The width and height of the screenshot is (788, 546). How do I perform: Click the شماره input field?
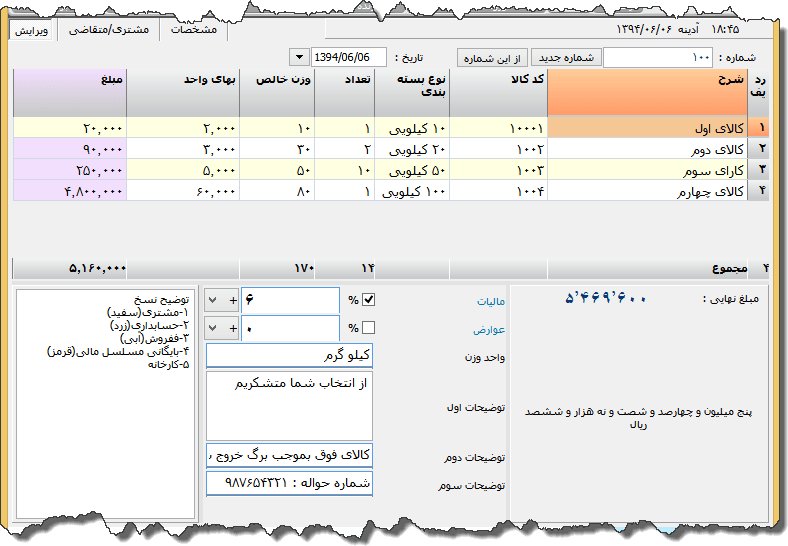(658, 58)
